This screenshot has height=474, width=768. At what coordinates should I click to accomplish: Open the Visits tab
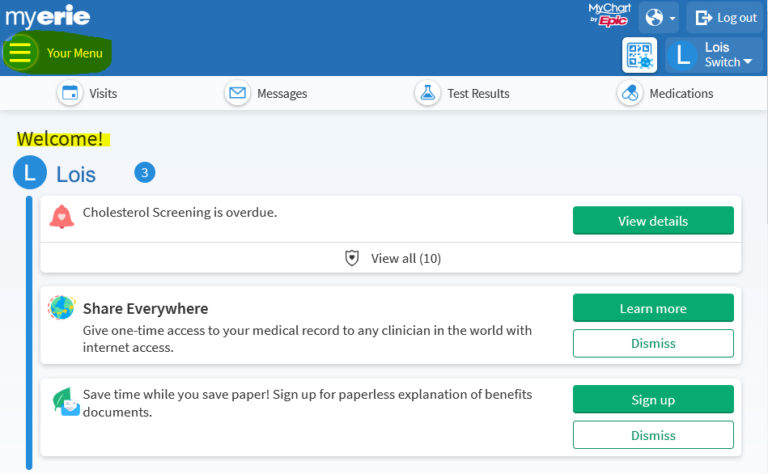(x=88, y=93)
